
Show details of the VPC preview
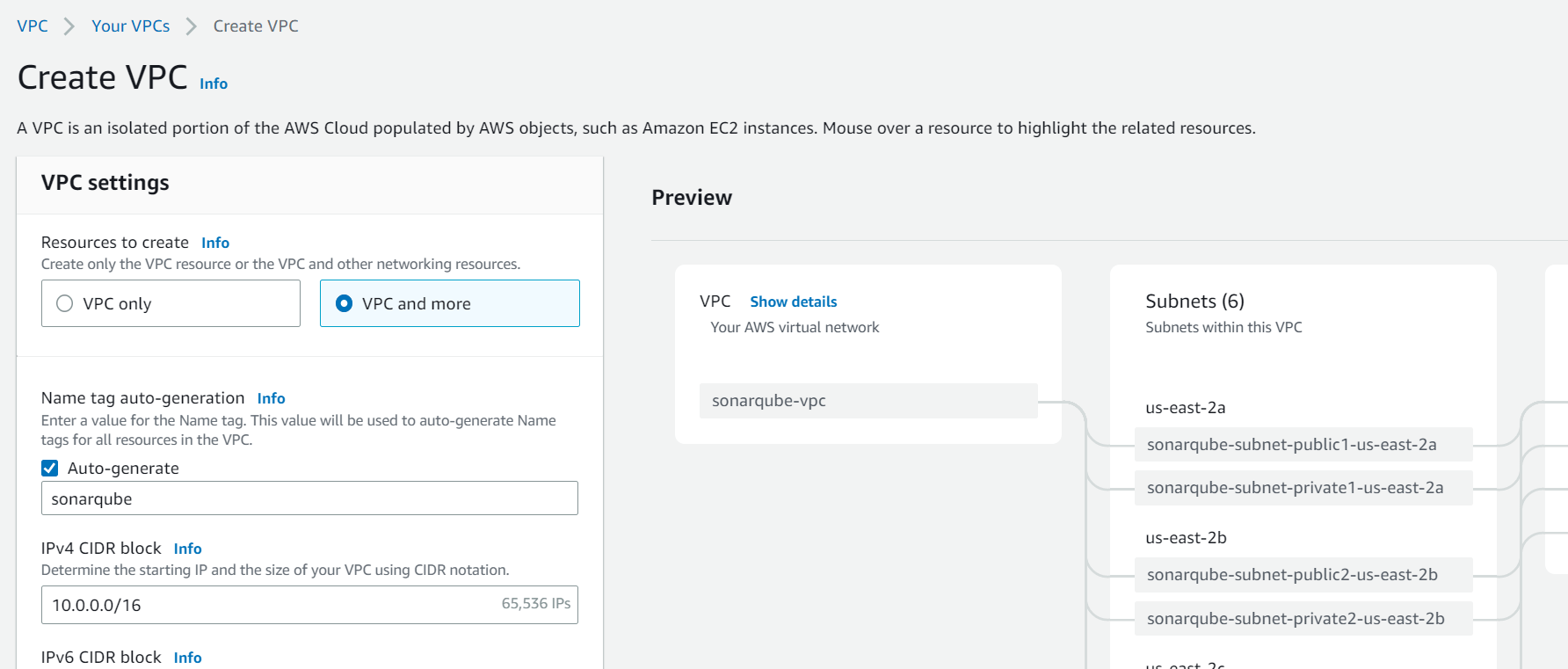click(x=793, y=302)
